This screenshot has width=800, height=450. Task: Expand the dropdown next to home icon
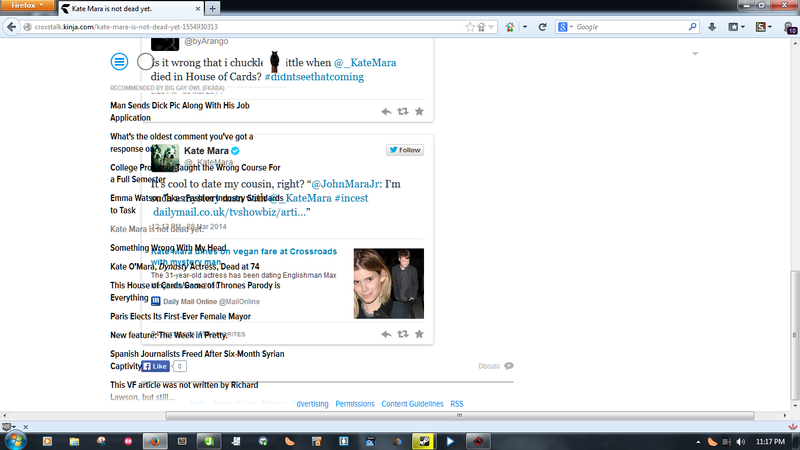pyautogui.click(x=524, y=27)
